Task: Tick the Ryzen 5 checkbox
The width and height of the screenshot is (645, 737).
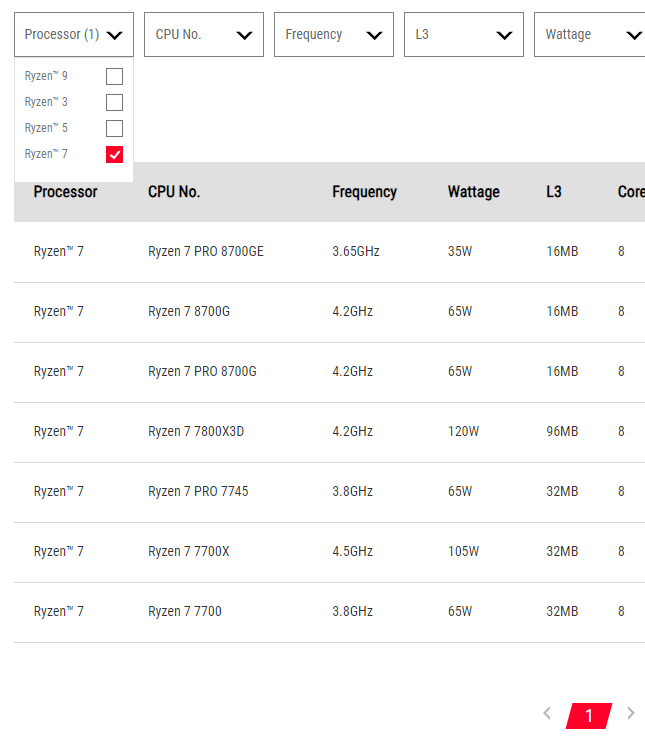Action: [x=114, y=128]
